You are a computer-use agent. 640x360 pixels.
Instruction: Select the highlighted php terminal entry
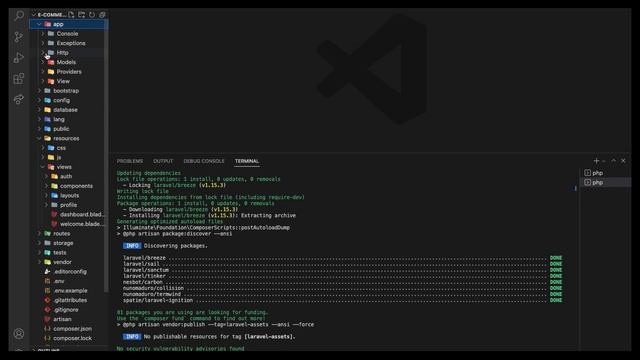coord(605,182)
